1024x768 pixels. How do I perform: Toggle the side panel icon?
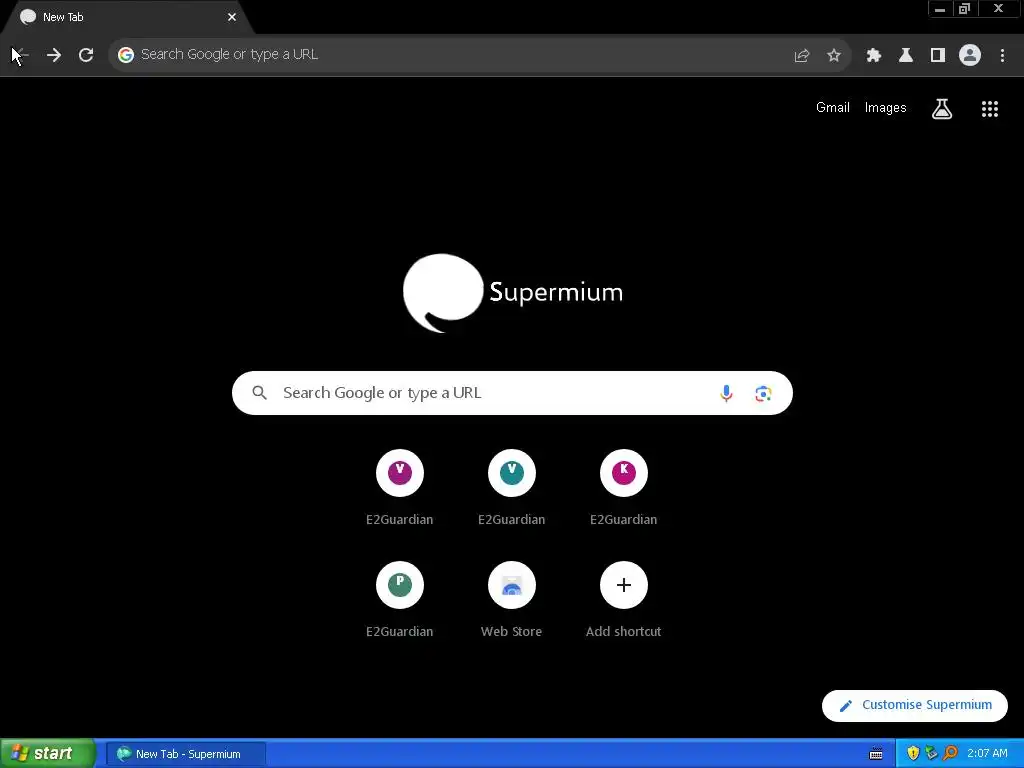(x=938, y=56)
